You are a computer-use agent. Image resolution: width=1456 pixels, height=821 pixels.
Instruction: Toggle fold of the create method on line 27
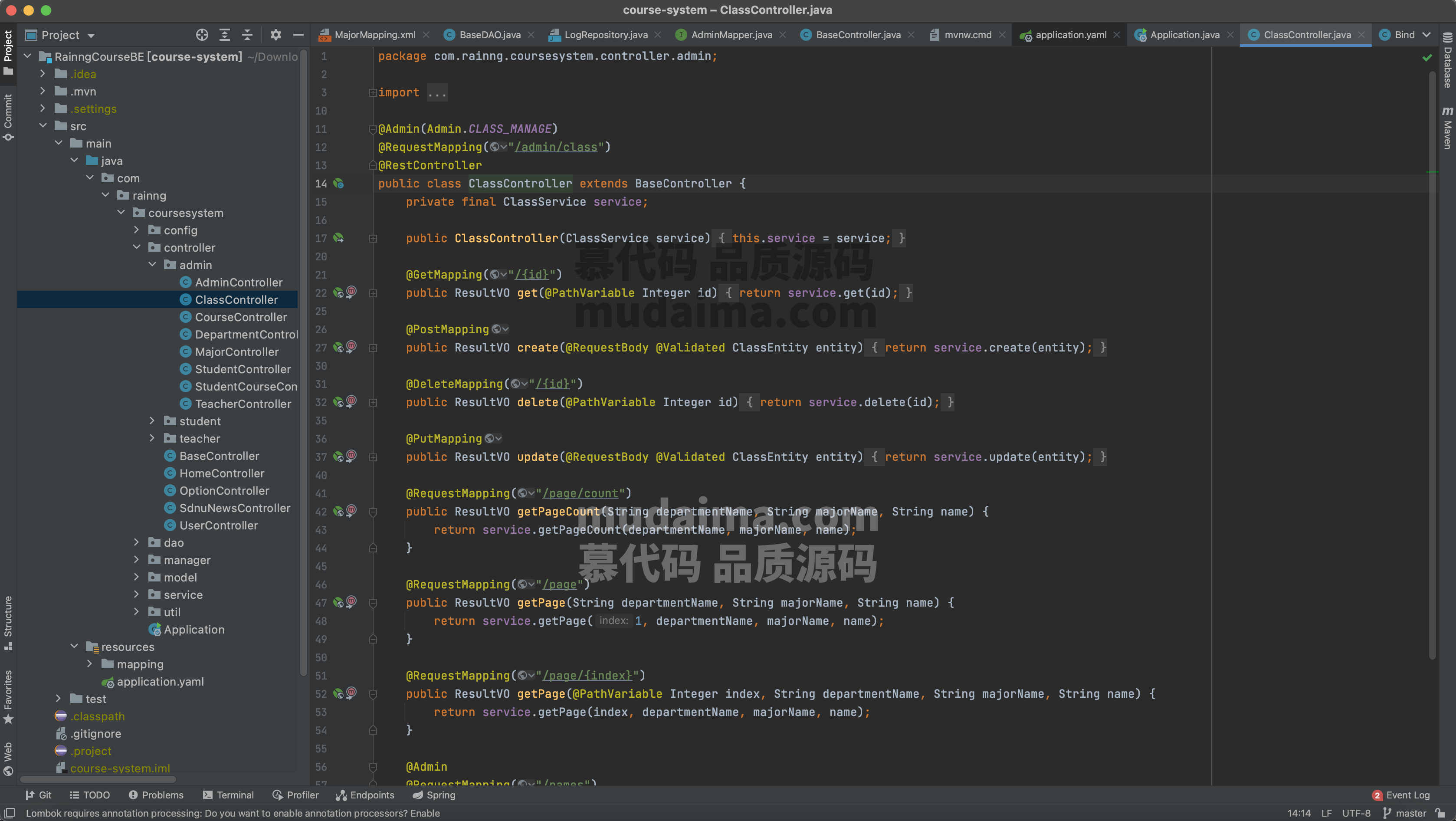(373, 348)
